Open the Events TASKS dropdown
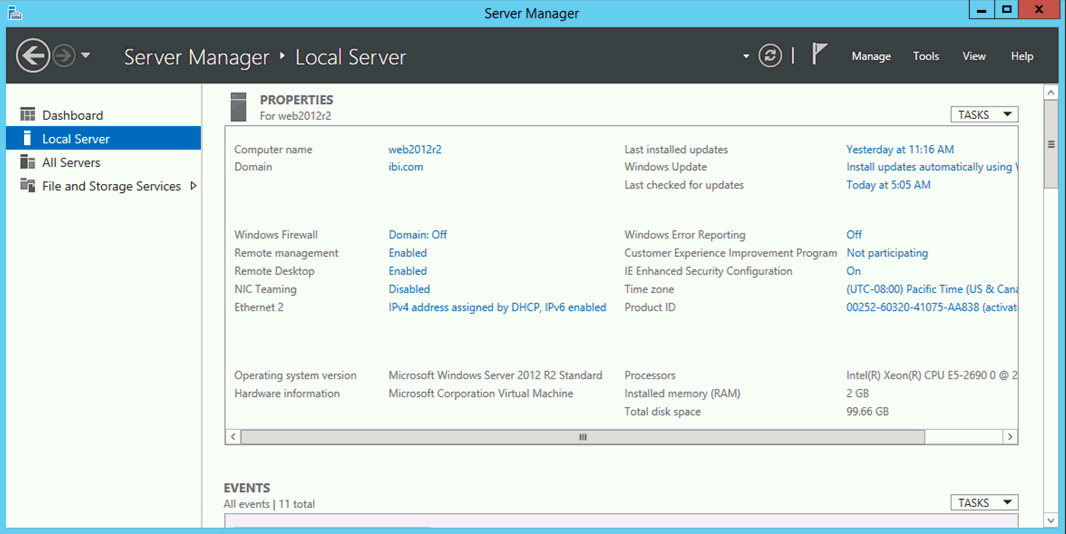 [x=984, y=503]
